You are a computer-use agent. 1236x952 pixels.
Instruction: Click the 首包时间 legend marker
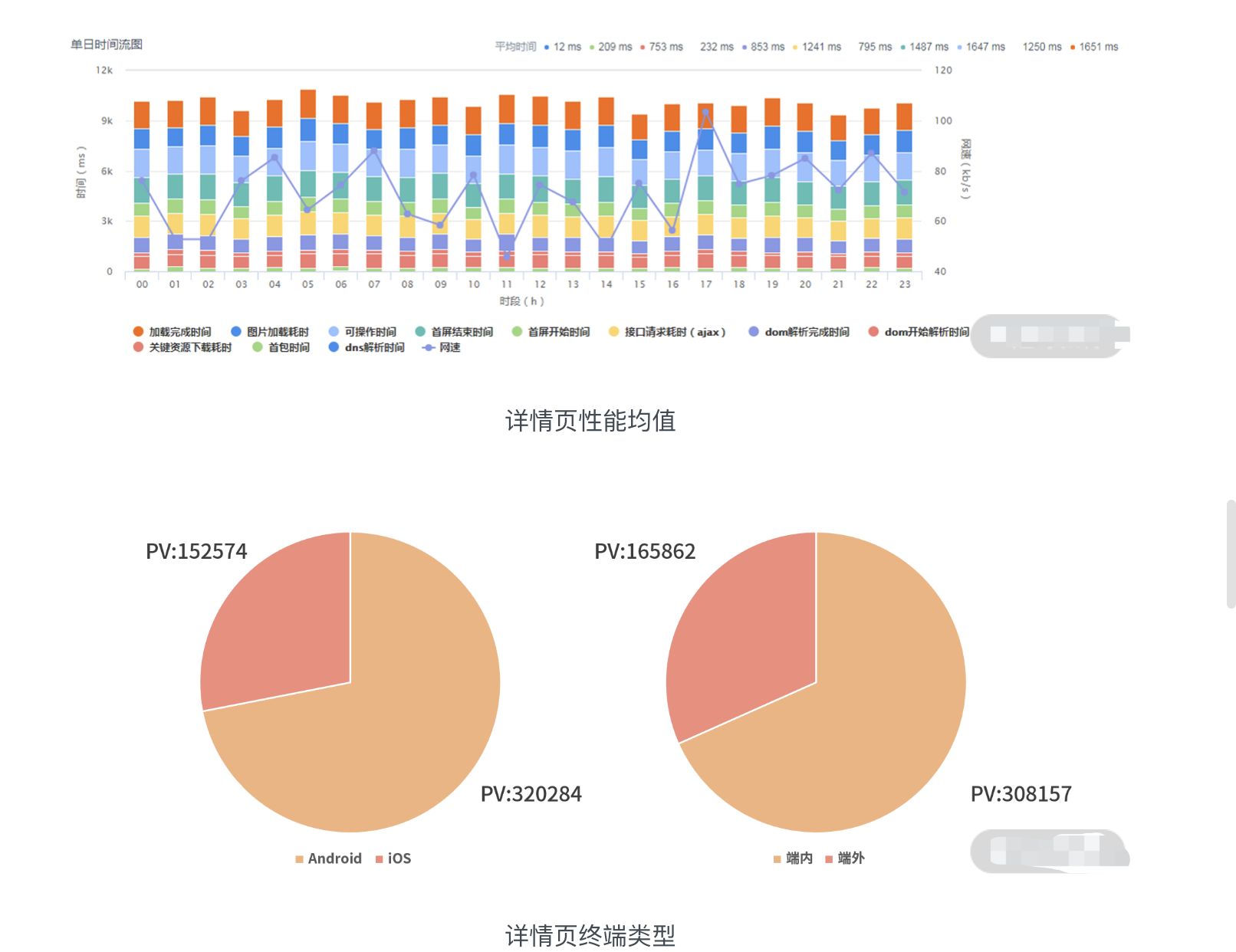tap(258, 347)
